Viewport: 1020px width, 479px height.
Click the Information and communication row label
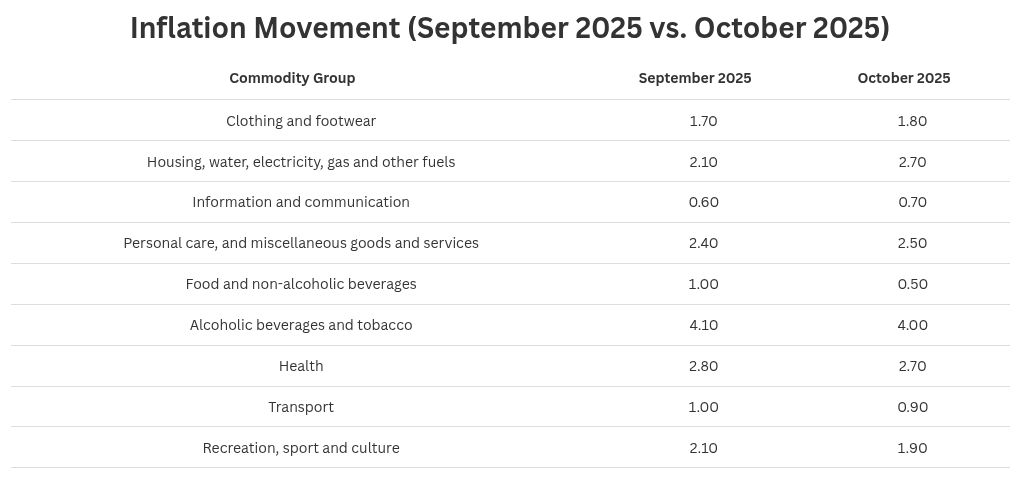(301, 202)
